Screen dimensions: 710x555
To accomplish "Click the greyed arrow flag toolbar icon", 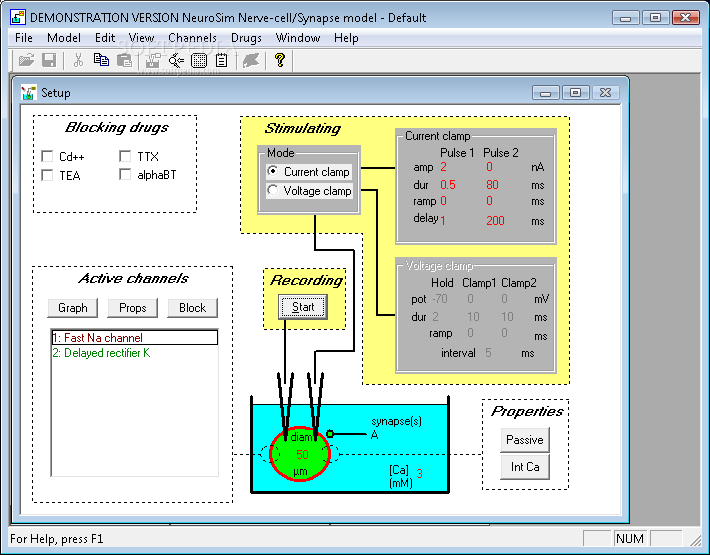I will 251,60.
